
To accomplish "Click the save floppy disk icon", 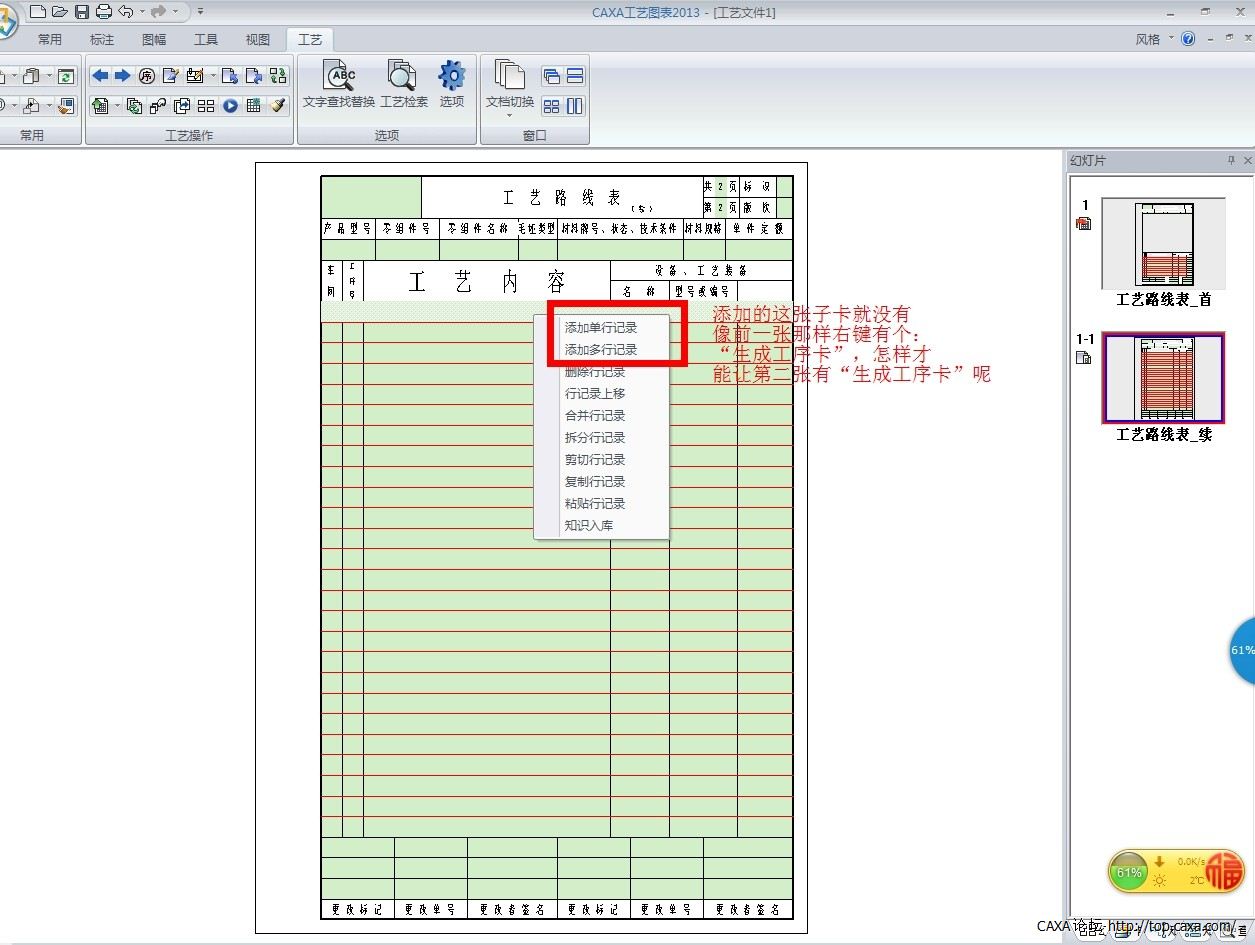I will [x=82, y=12].
